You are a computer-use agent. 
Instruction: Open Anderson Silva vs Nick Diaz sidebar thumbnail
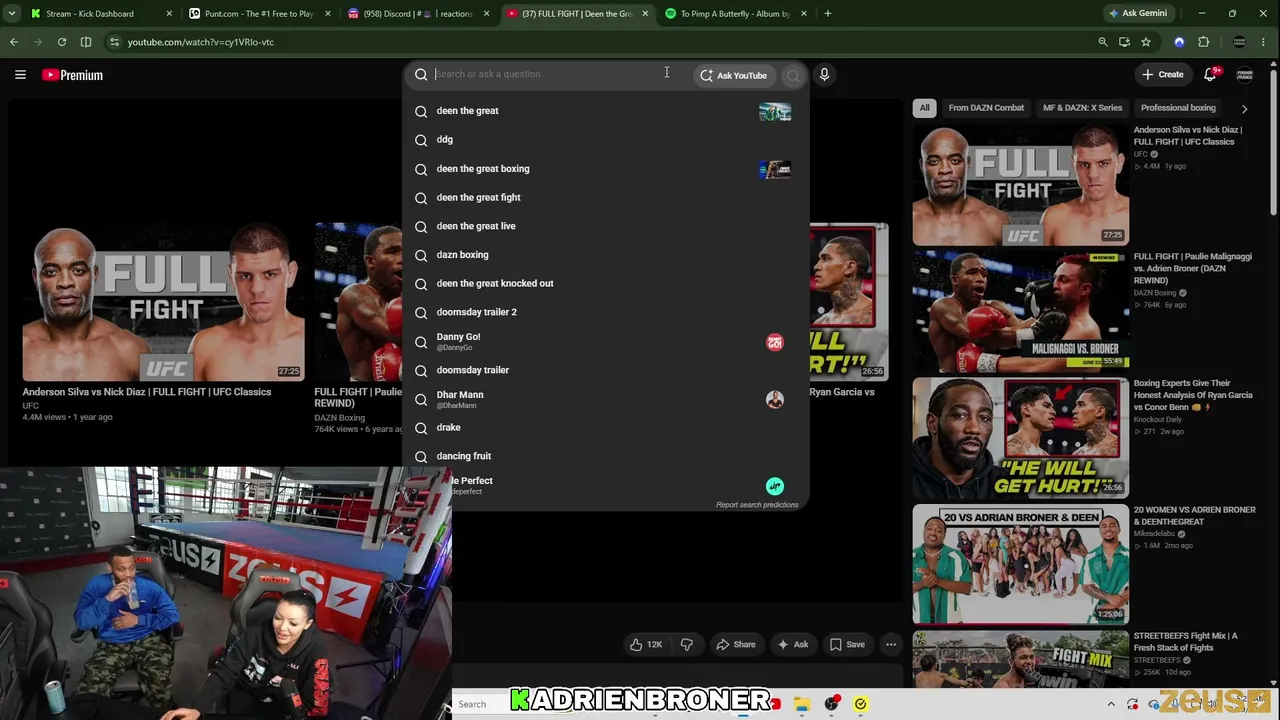coord(1020,185)
